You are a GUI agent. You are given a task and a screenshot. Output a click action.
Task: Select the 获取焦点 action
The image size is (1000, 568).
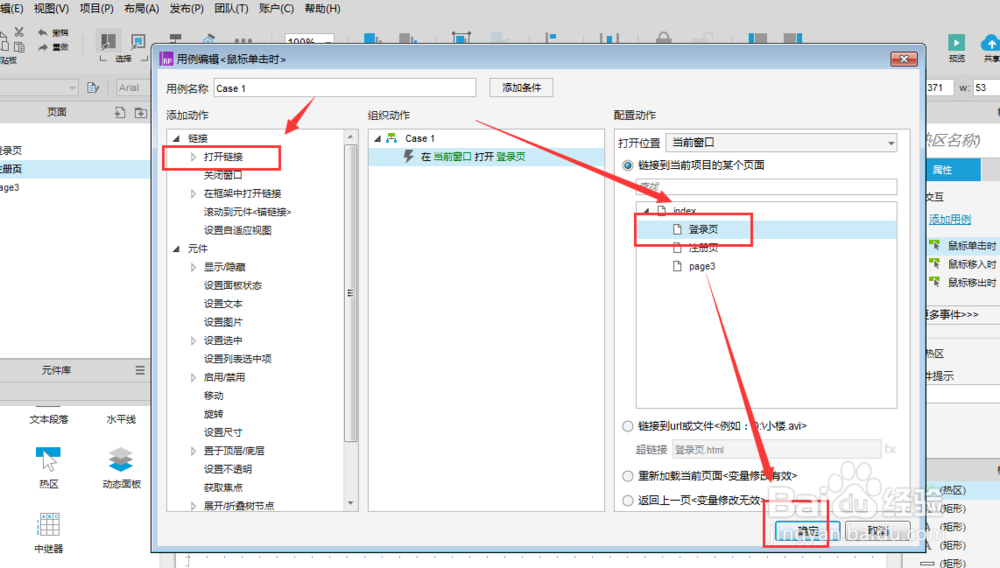pyautogui.click(x=223, y=488)
